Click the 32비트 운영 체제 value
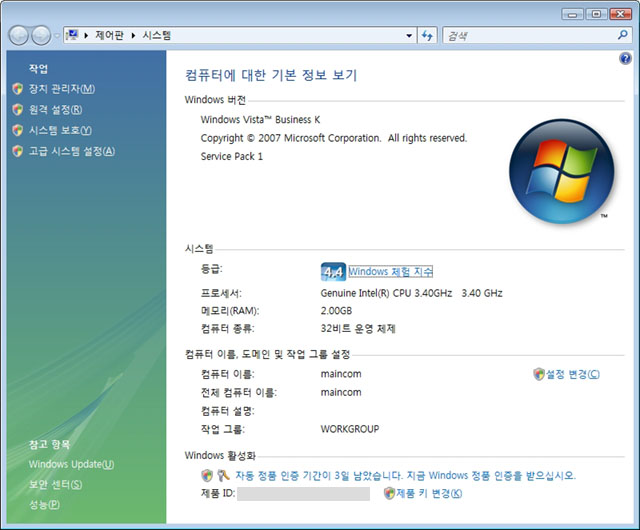The height and width of the screenshot is (530, 640). click(x=358, y=329)
